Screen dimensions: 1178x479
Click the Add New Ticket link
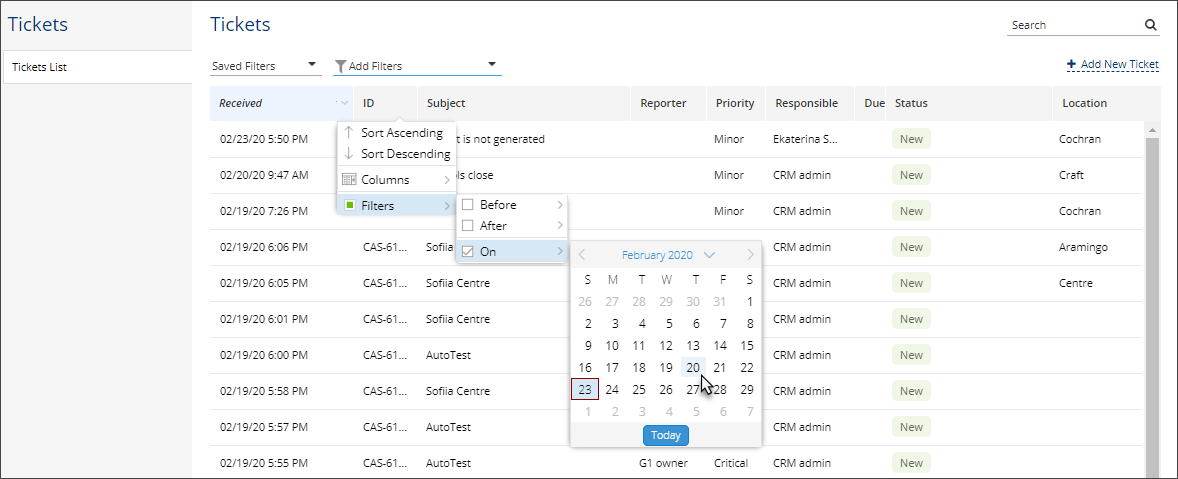(1113, 65)
